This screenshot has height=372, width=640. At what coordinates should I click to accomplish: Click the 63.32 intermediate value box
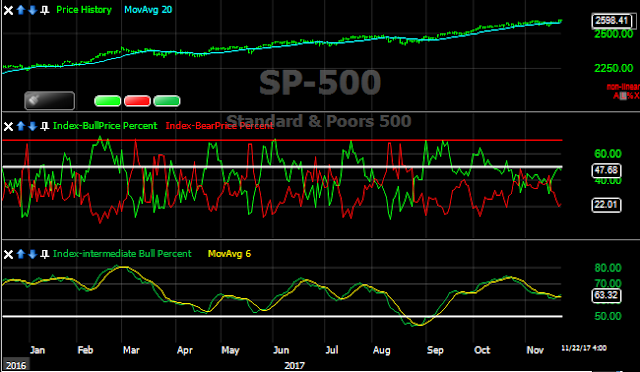[606, 295]
